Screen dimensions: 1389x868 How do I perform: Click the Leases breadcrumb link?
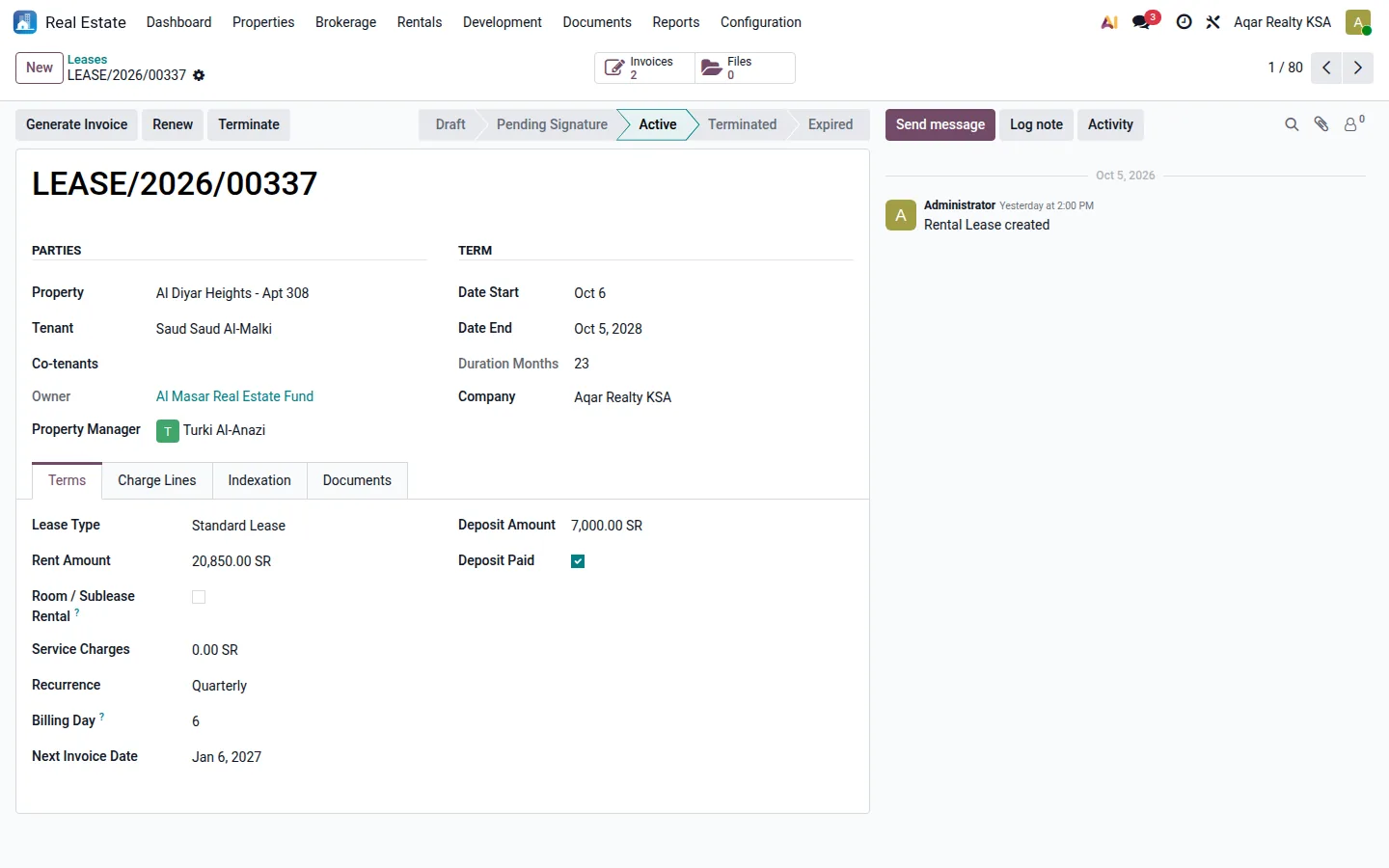(x=87, y=60)
